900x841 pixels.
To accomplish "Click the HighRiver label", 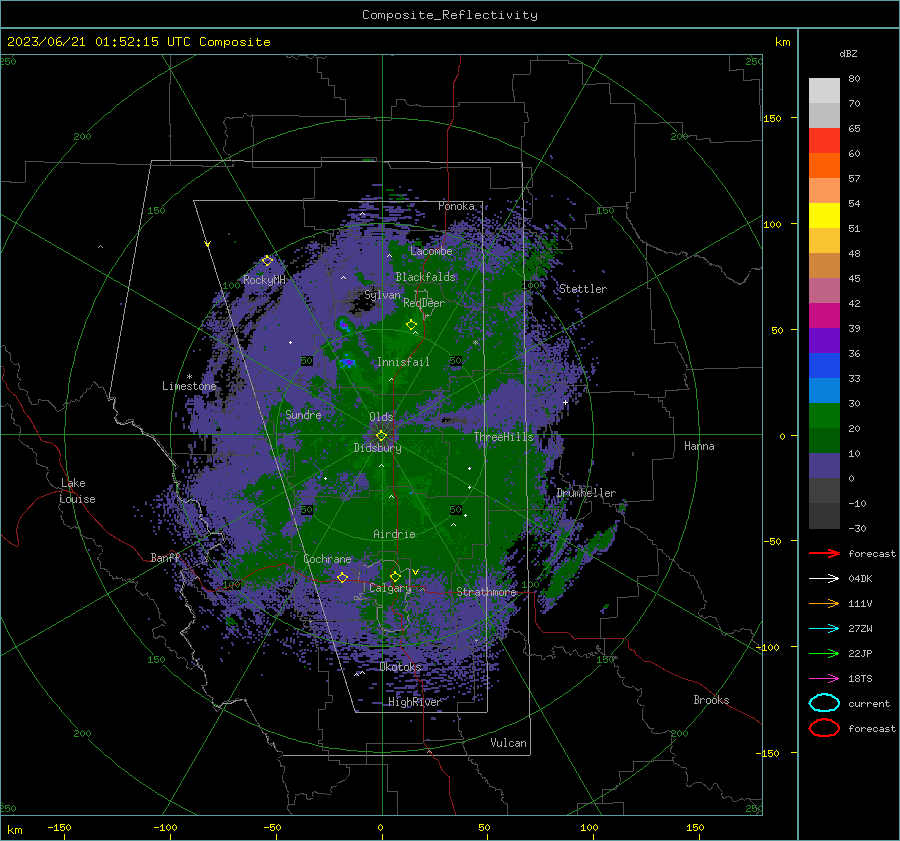I will point(414,702).
